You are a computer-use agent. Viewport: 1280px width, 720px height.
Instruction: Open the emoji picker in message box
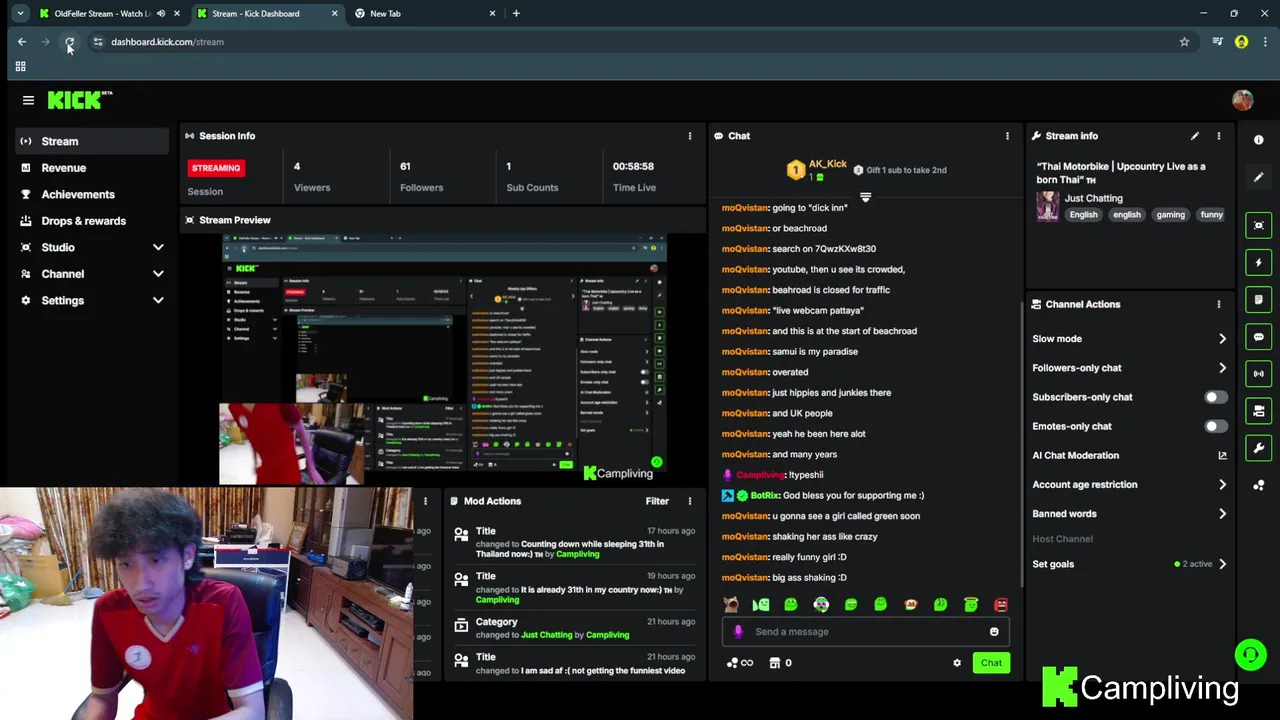pos(994,632)
